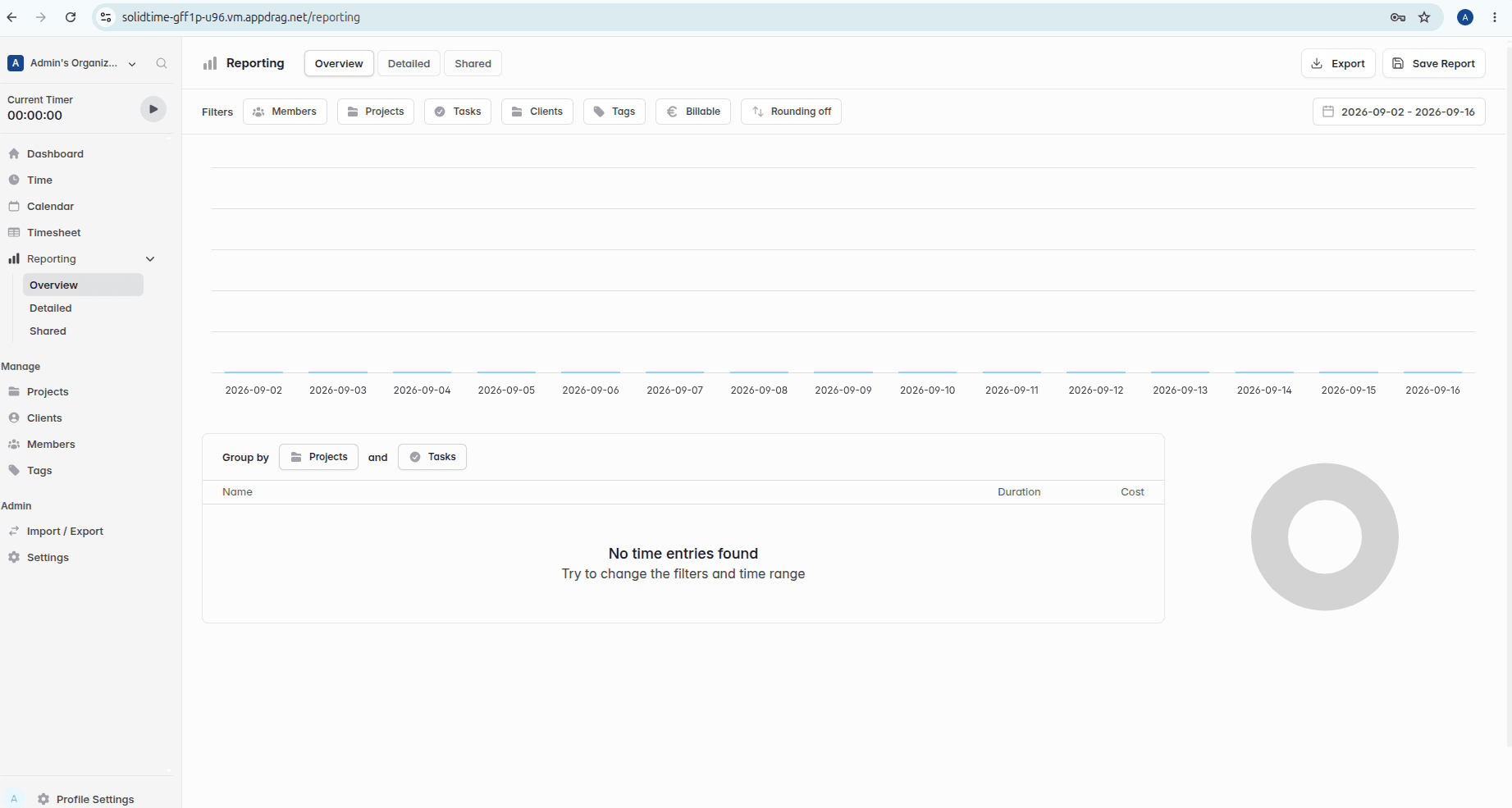
Task: Open the Time page in sidebar
Action: click(39, 180)
